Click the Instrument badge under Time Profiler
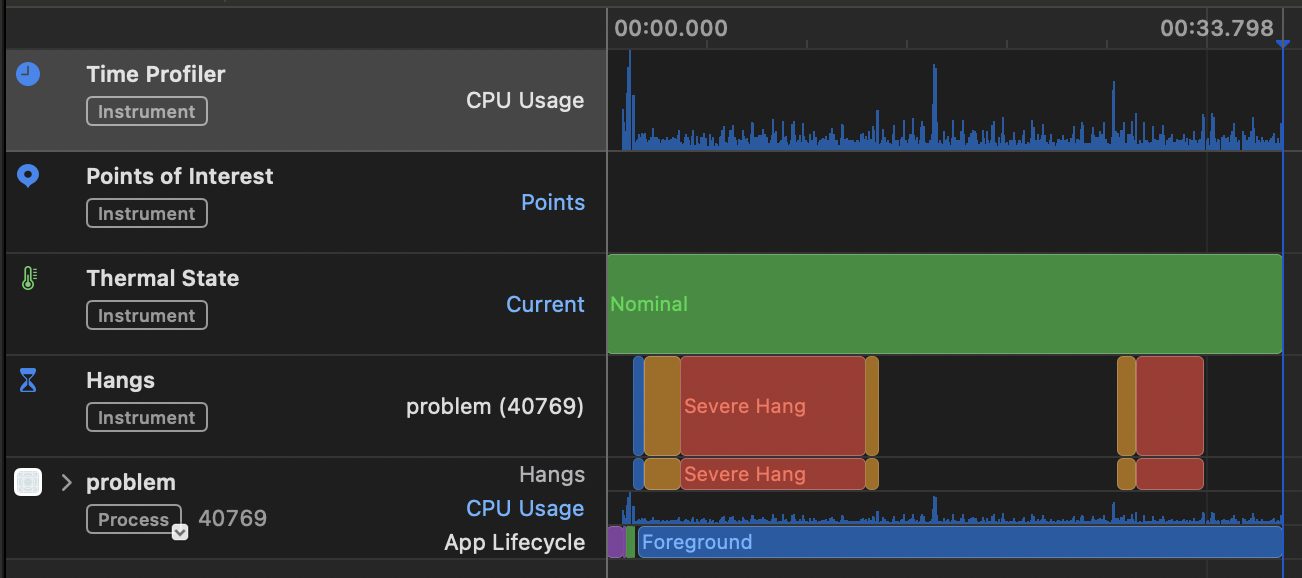Image resolution: width=1302 pixels, height=578 pixels. click(147, 111)
